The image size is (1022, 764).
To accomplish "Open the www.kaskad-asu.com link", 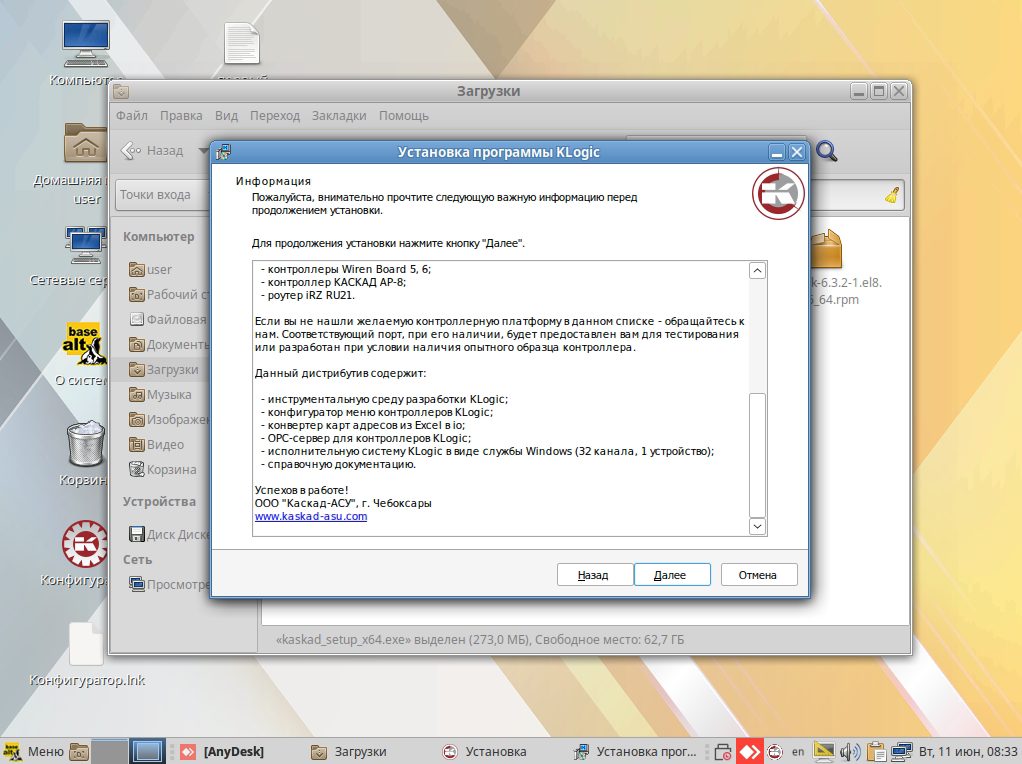I will click(x=311, y=517).
